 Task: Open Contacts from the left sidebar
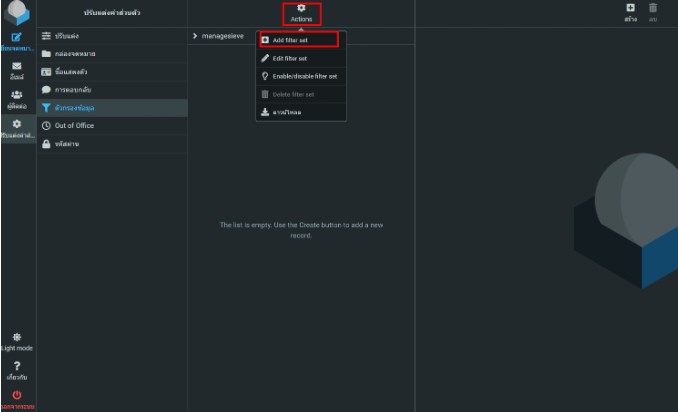17,98
